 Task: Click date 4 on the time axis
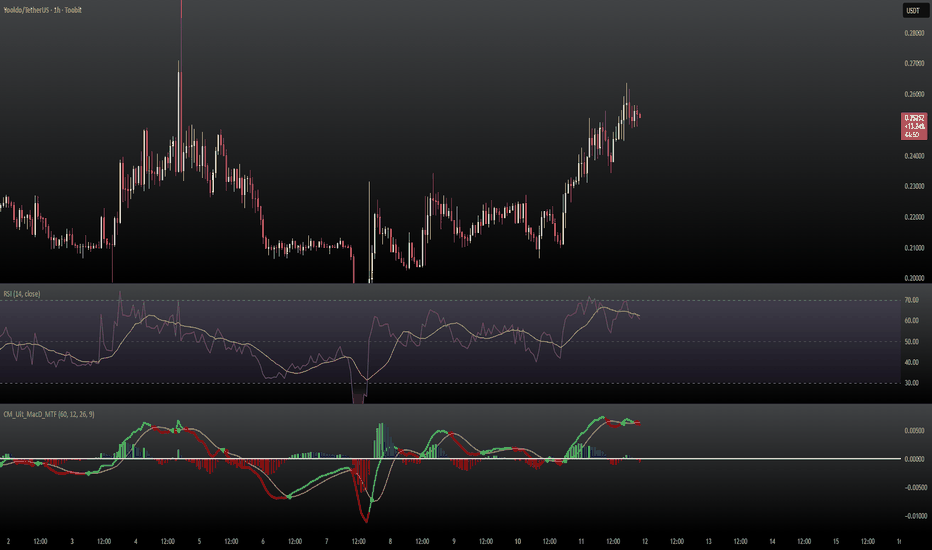click(136, 541)
